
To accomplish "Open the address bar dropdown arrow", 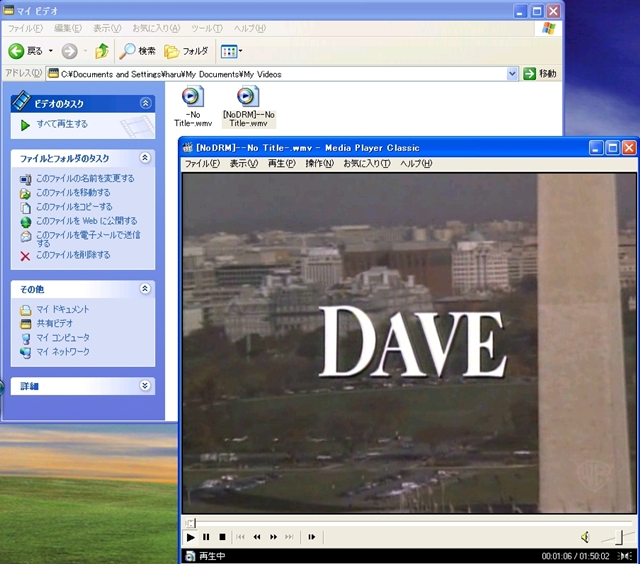I will click(512, 74).
